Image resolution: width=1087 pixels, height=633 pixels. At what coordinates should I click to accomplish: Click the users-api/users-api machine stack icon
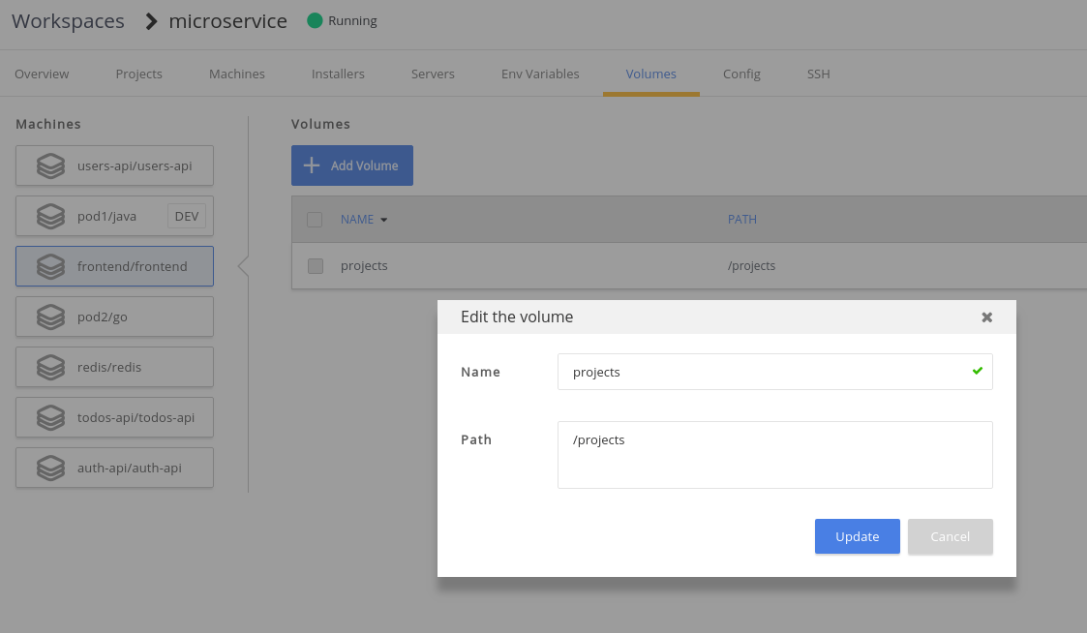[51, 166]
